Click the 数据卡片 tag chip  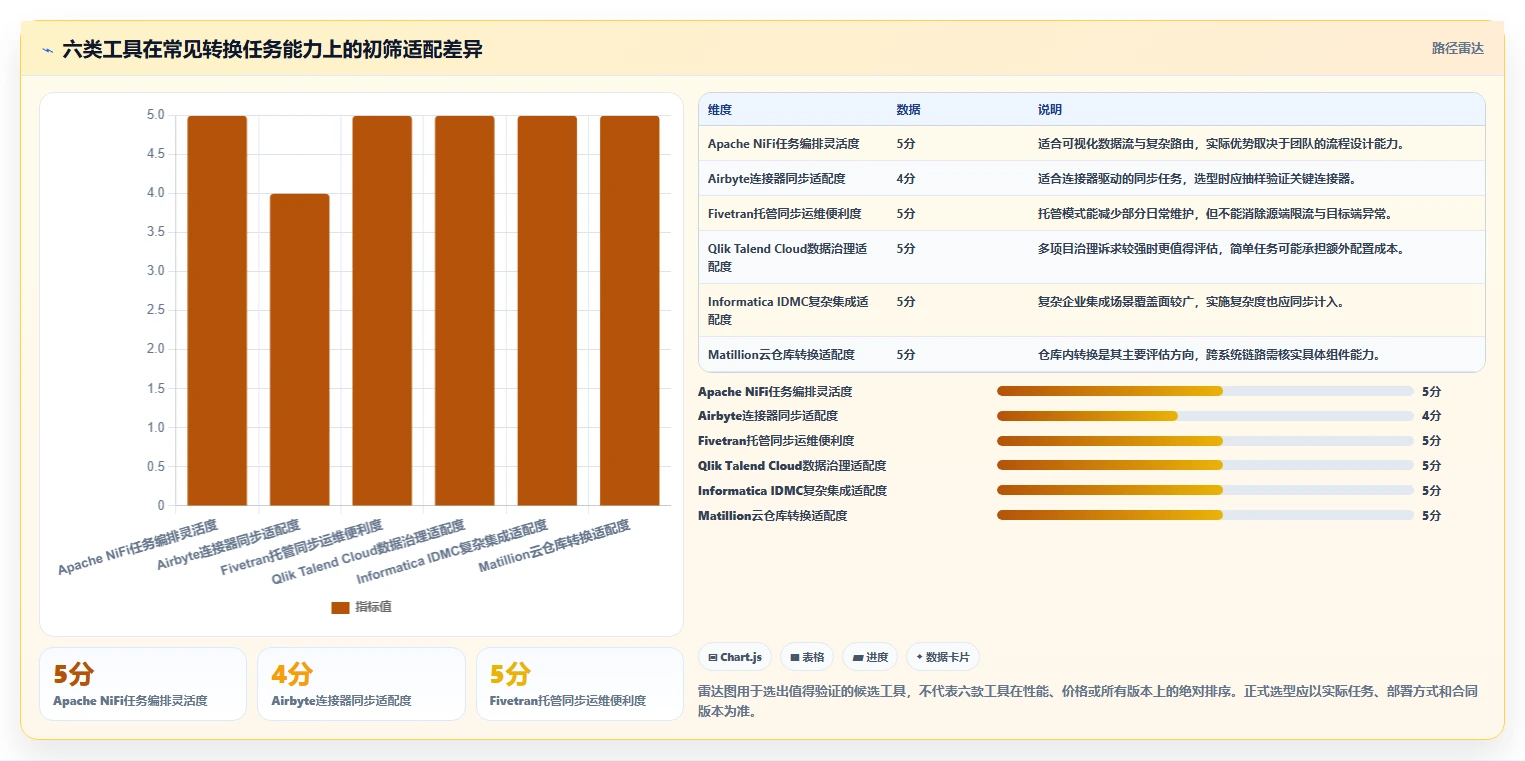(942, 657)
